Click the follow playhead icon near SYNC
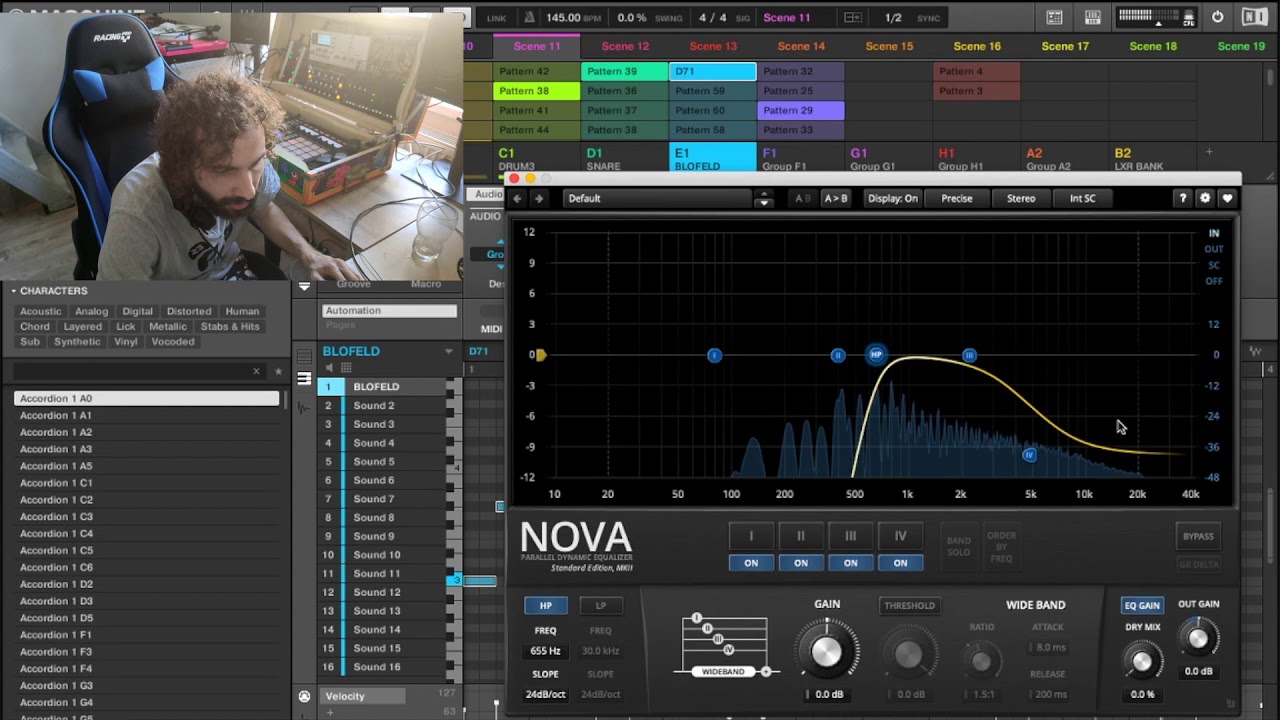The height and width of the screenshot is (720, 1280). (x=853, y=17)
